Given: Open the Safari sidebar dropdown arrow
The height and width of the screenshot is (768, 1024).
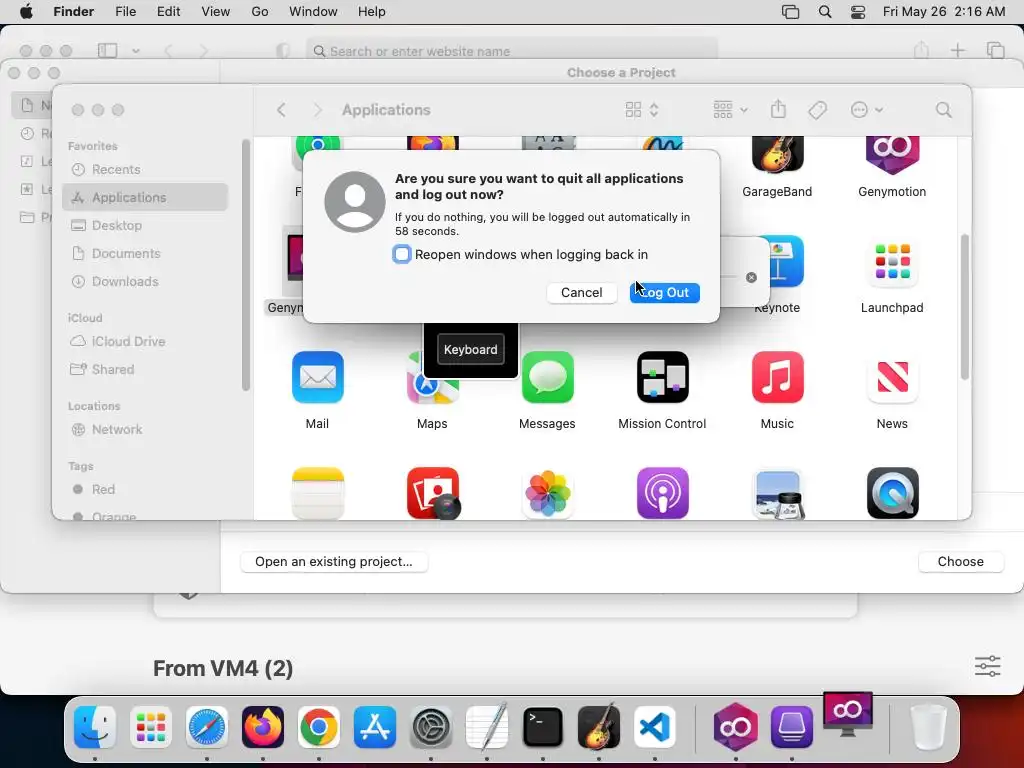Looking at the screenshot, I should coord(136,51).
